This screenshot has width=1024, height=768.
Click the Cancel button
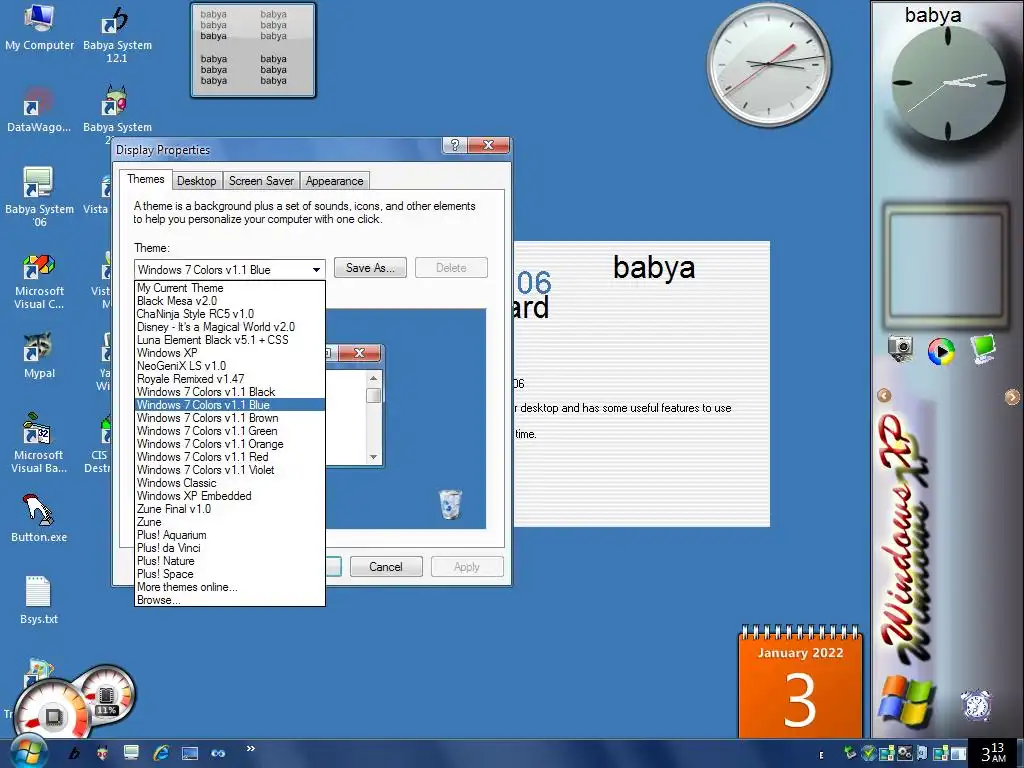coord(386,566)
